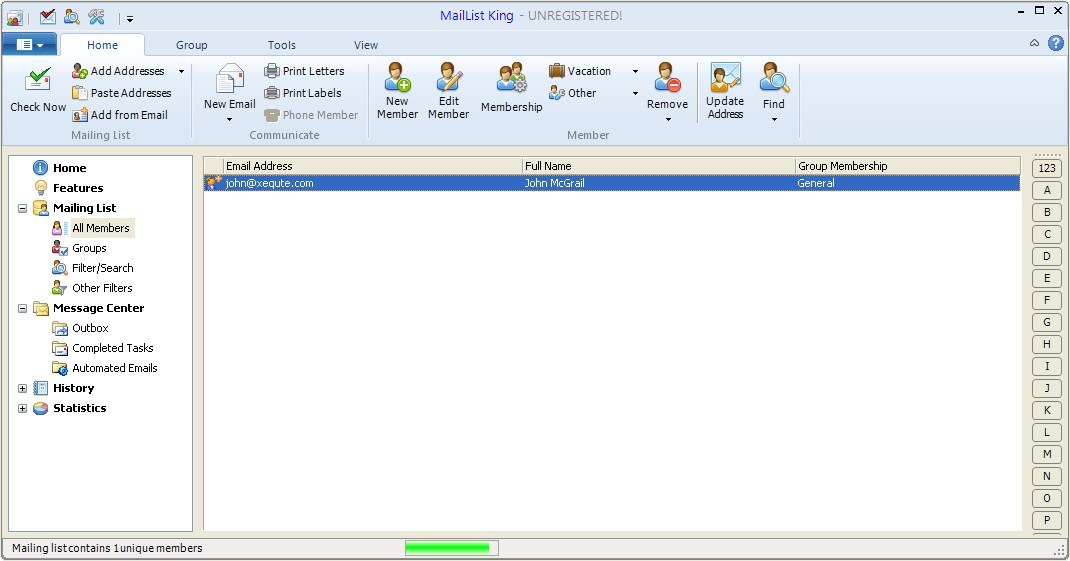Screen dimensions: 1070x561
Task: Click the magnifier quick access toolbar icon
Action: point(72,16)
